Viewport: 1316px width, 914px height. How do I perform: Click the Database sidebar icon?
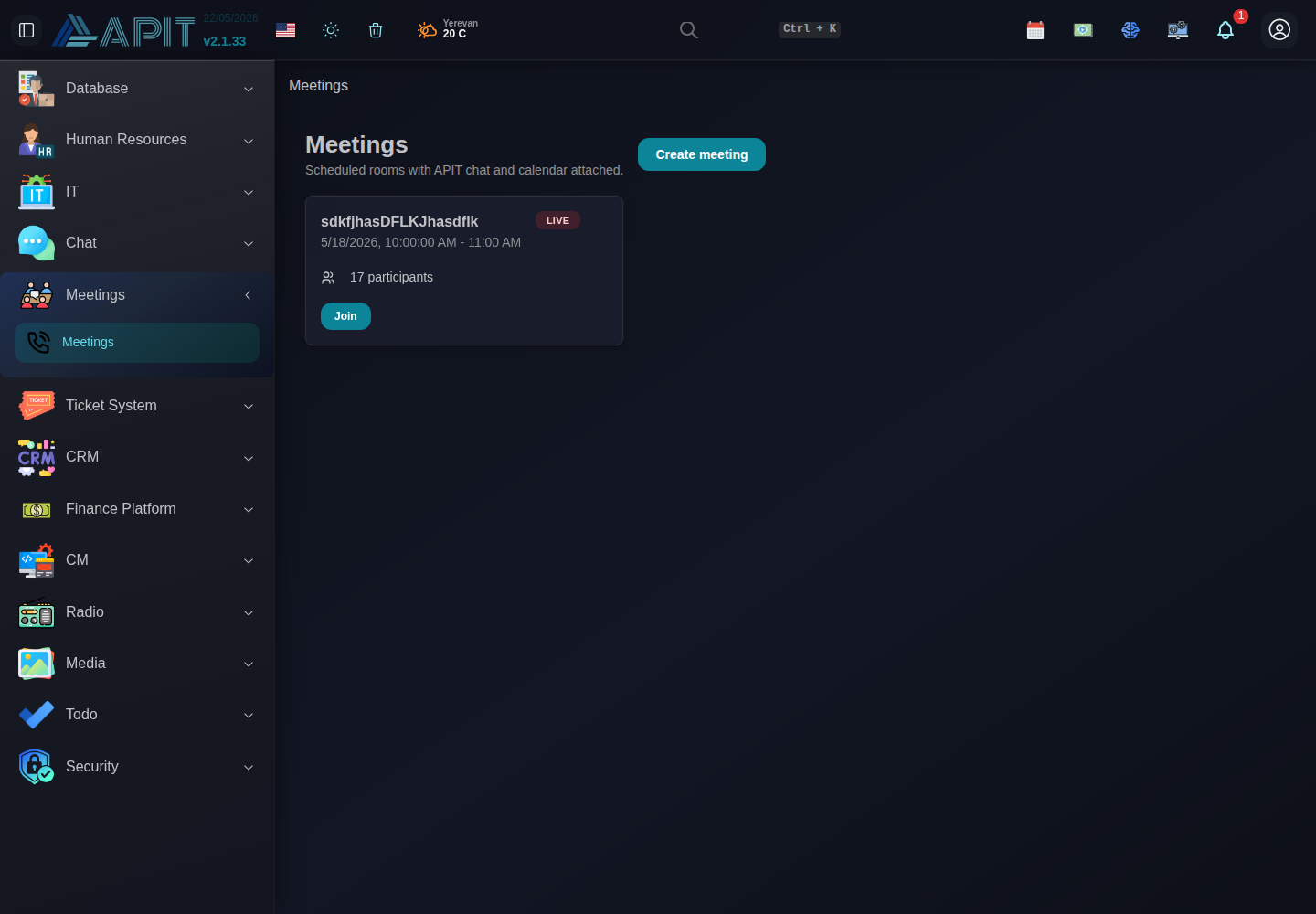pyautogui.click(x=37, y=89)
